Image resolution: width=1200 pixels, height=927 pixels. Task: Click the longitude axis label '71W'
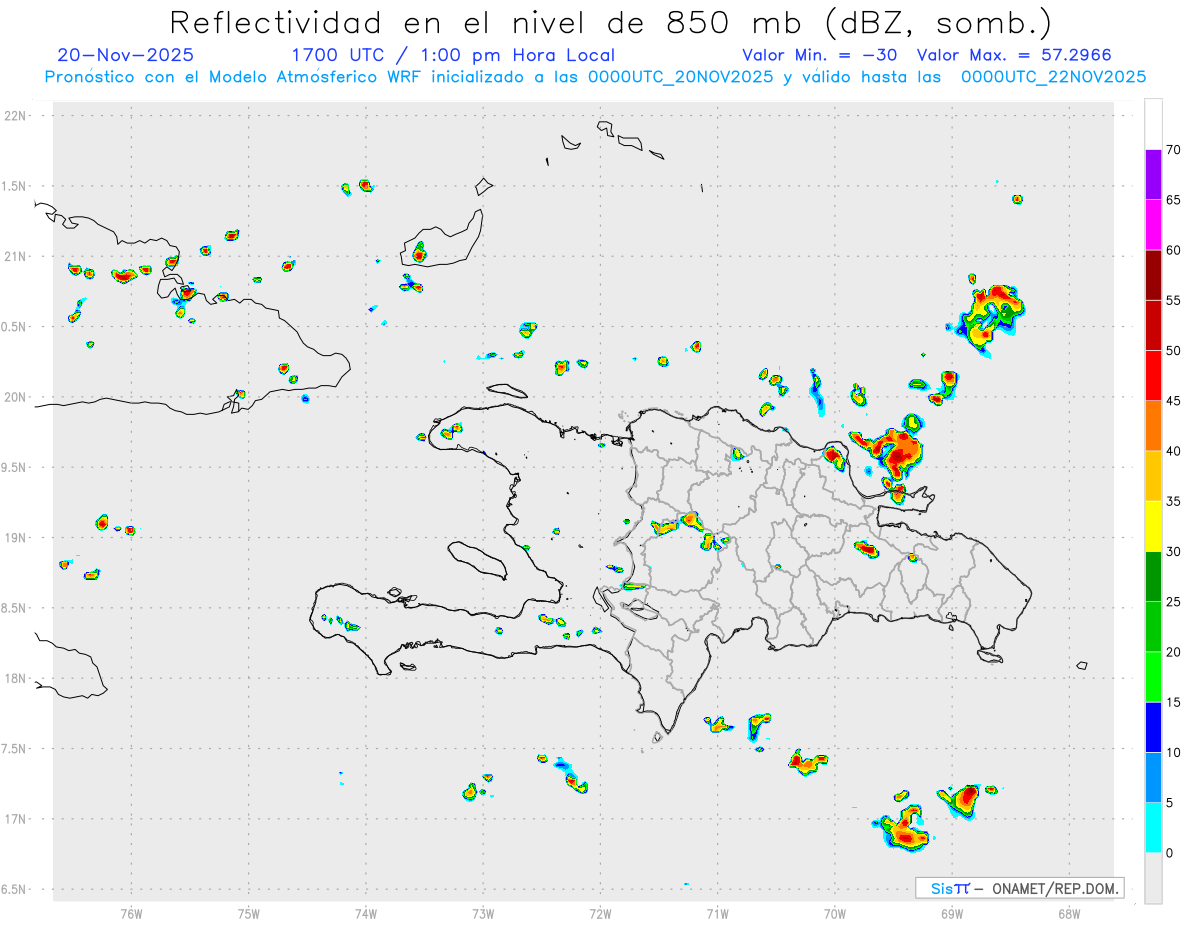[717, 913]
